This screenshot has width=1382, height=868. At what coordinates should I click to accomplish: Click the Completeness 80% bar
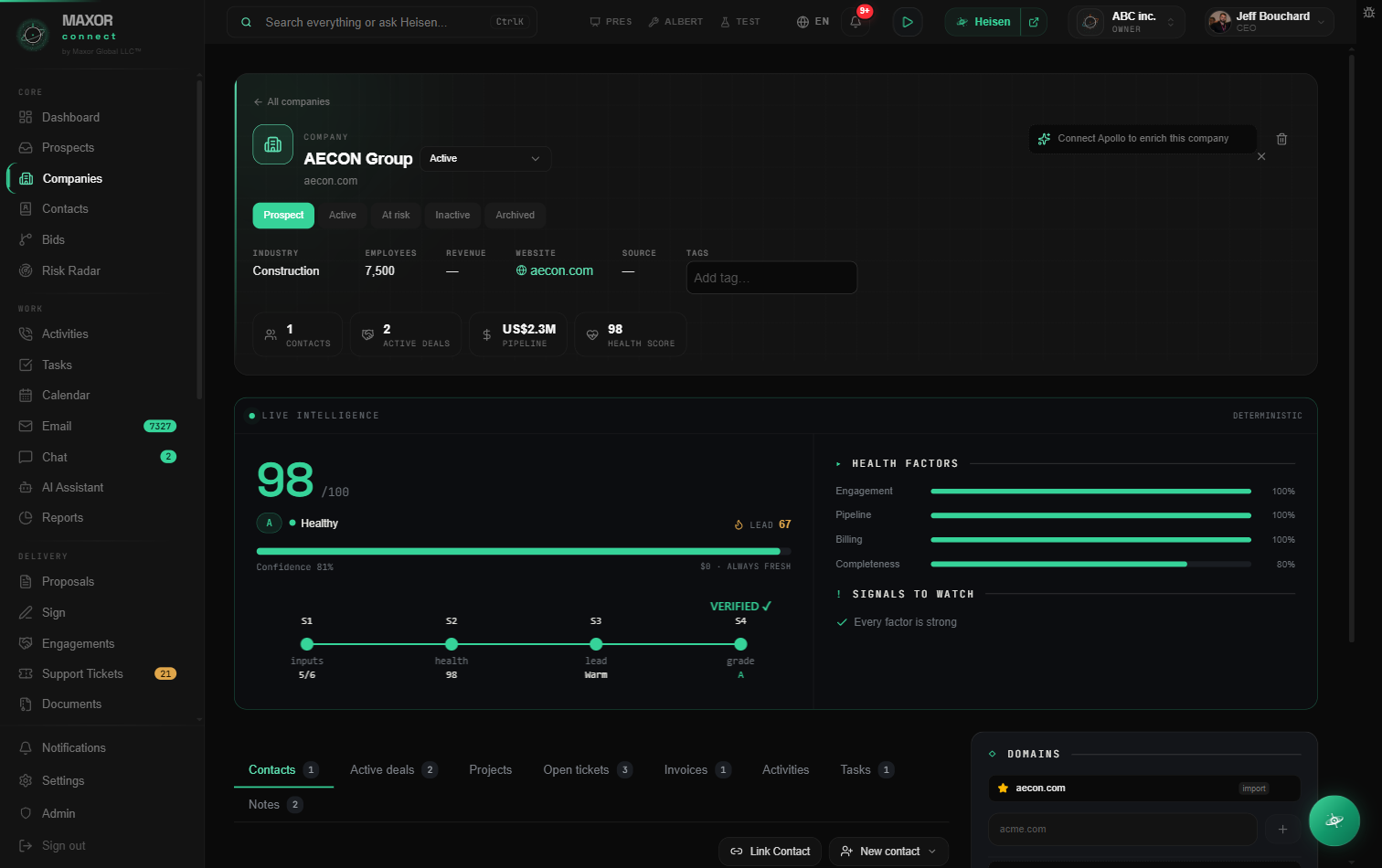tap(1090, 564)
